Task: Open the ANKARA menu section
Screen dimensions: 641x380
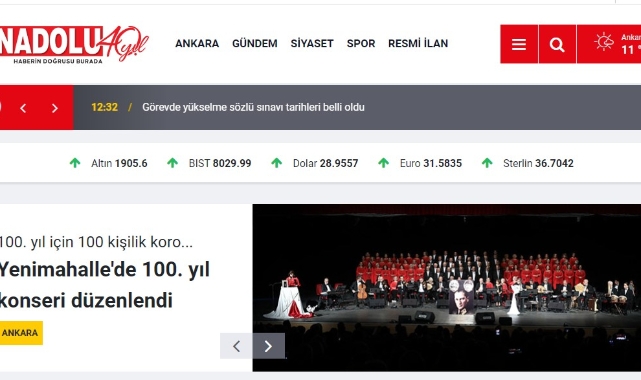Action: pyautogui.click(x=197, y=43)
